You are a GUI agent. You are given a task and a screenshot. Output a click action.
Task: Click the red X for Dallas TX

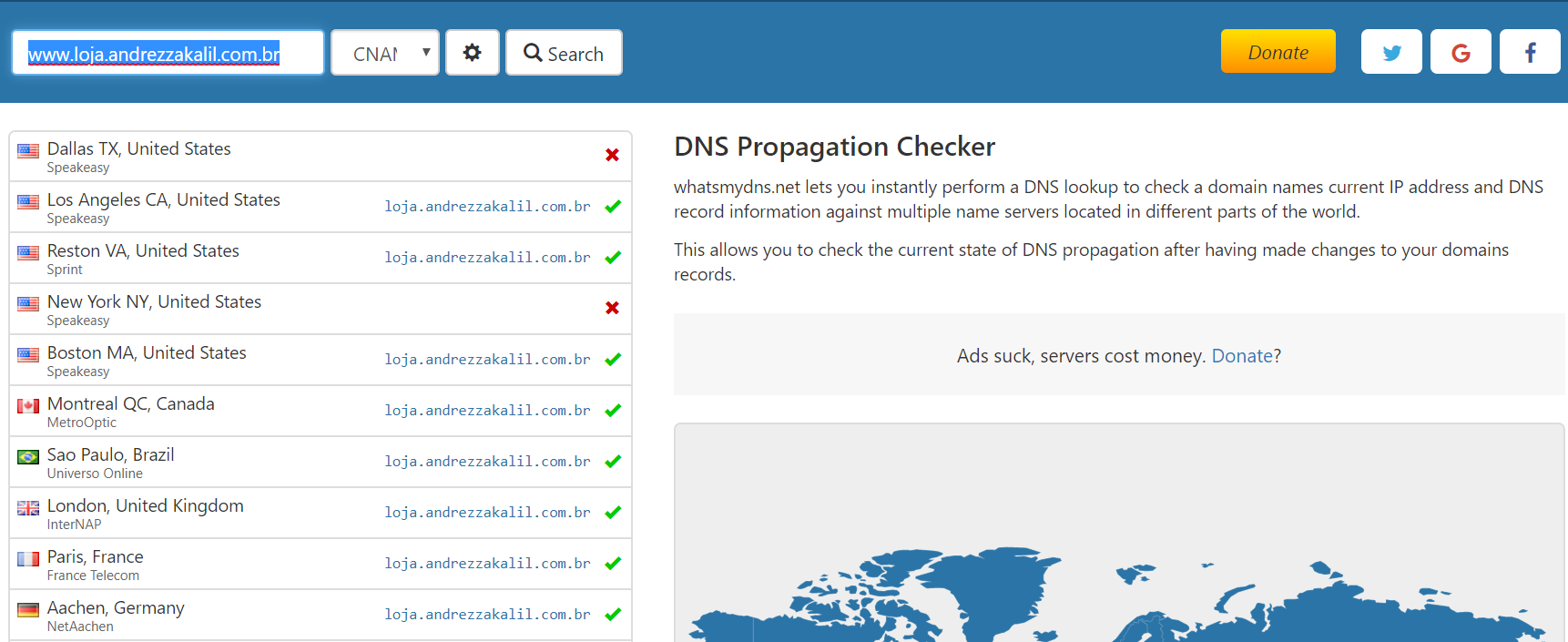point(613,155)
